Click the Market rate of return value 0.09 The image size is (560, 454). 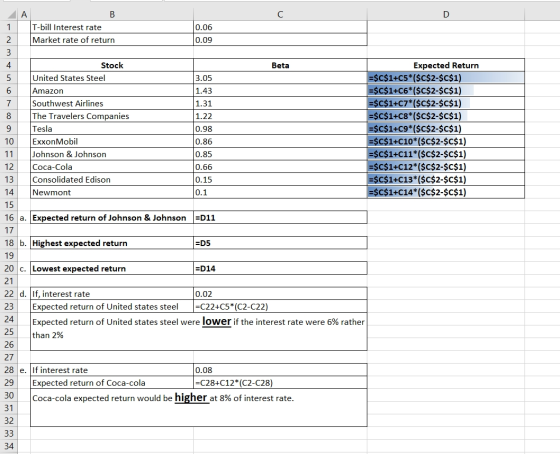pos(280,40)
